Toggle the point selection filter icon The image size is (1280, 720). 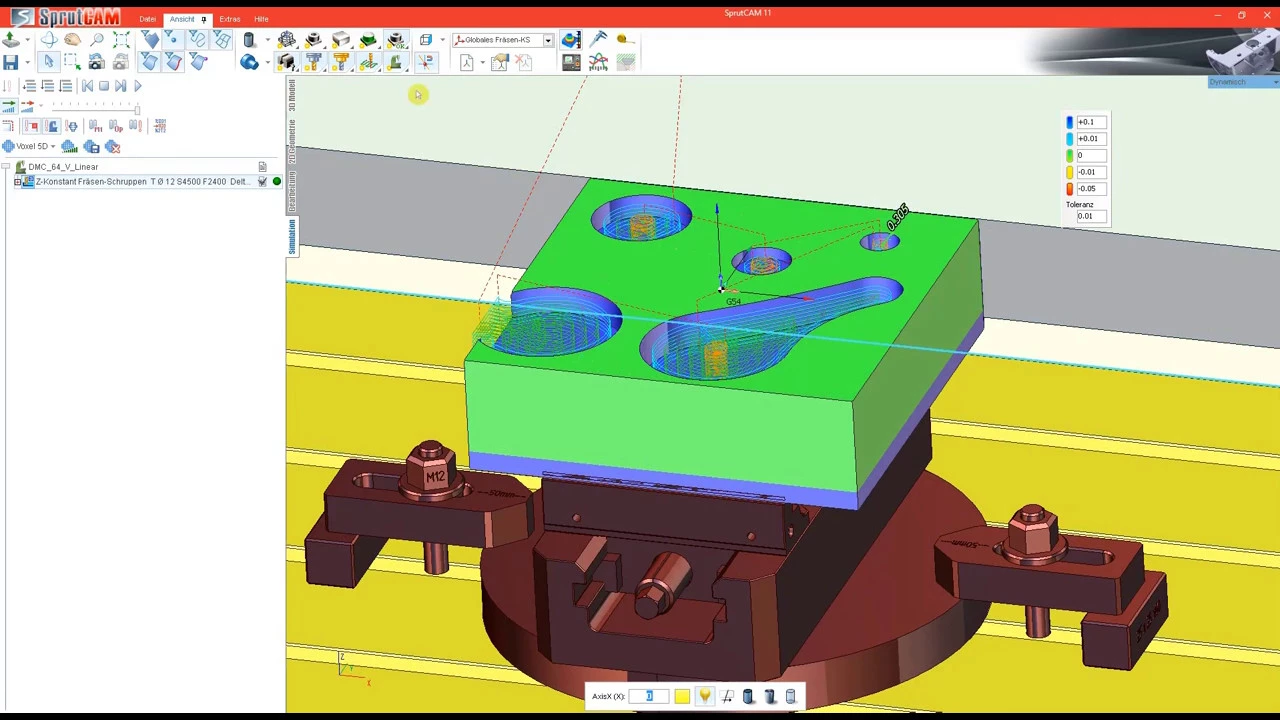173,39
